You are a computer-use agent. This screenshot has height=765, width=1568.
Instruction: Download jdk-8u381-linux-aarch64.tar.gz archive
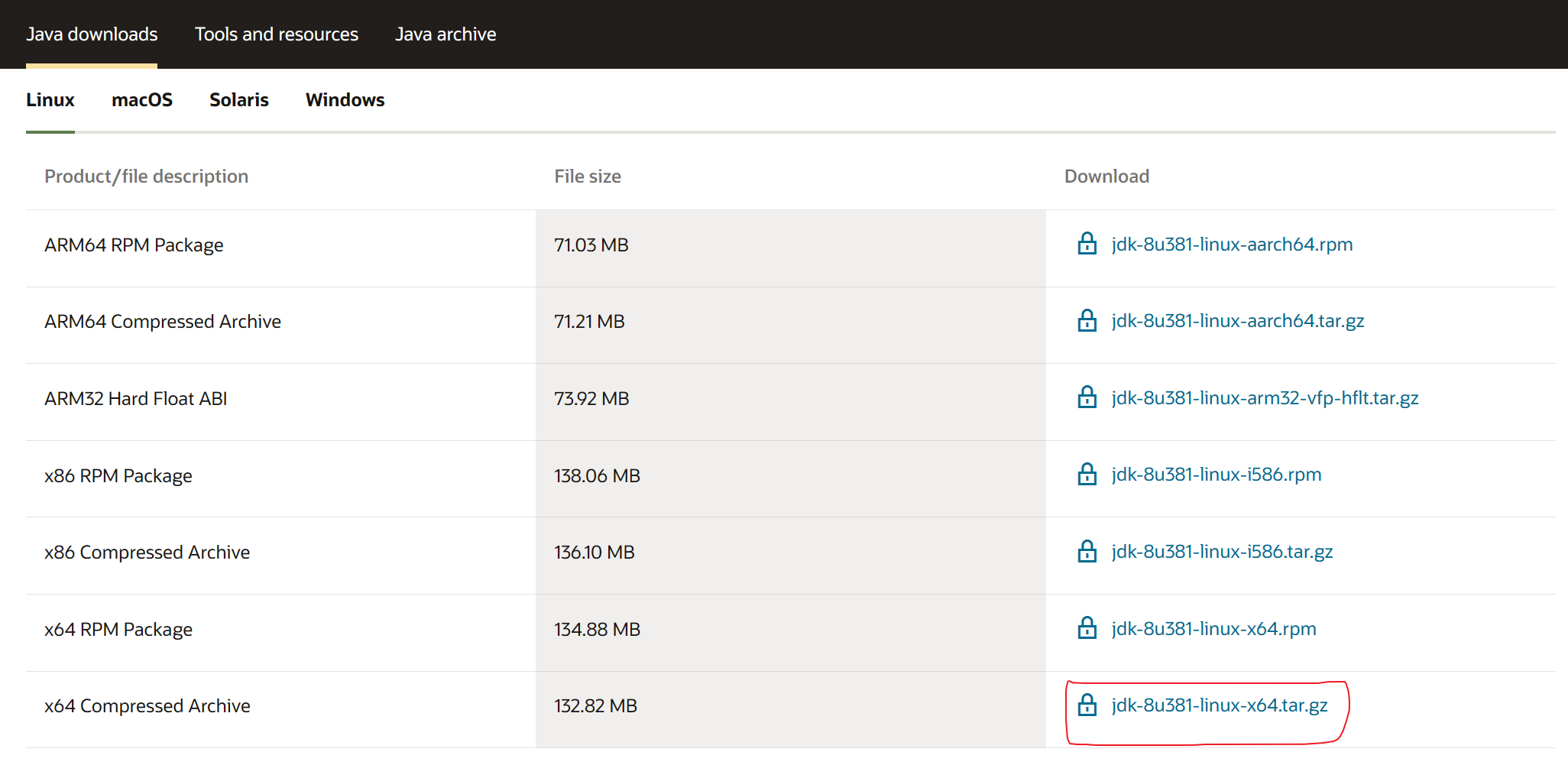(x=1238, y=321)
